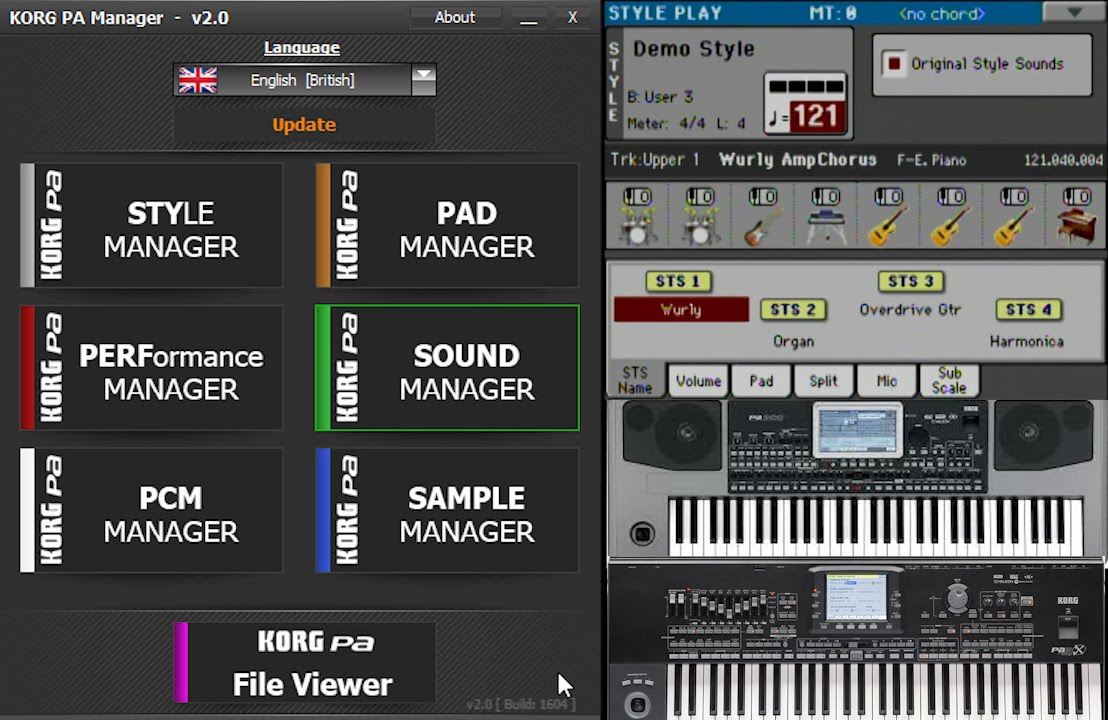
Task: Open the Performance Manager
Action: coord(151,368)
